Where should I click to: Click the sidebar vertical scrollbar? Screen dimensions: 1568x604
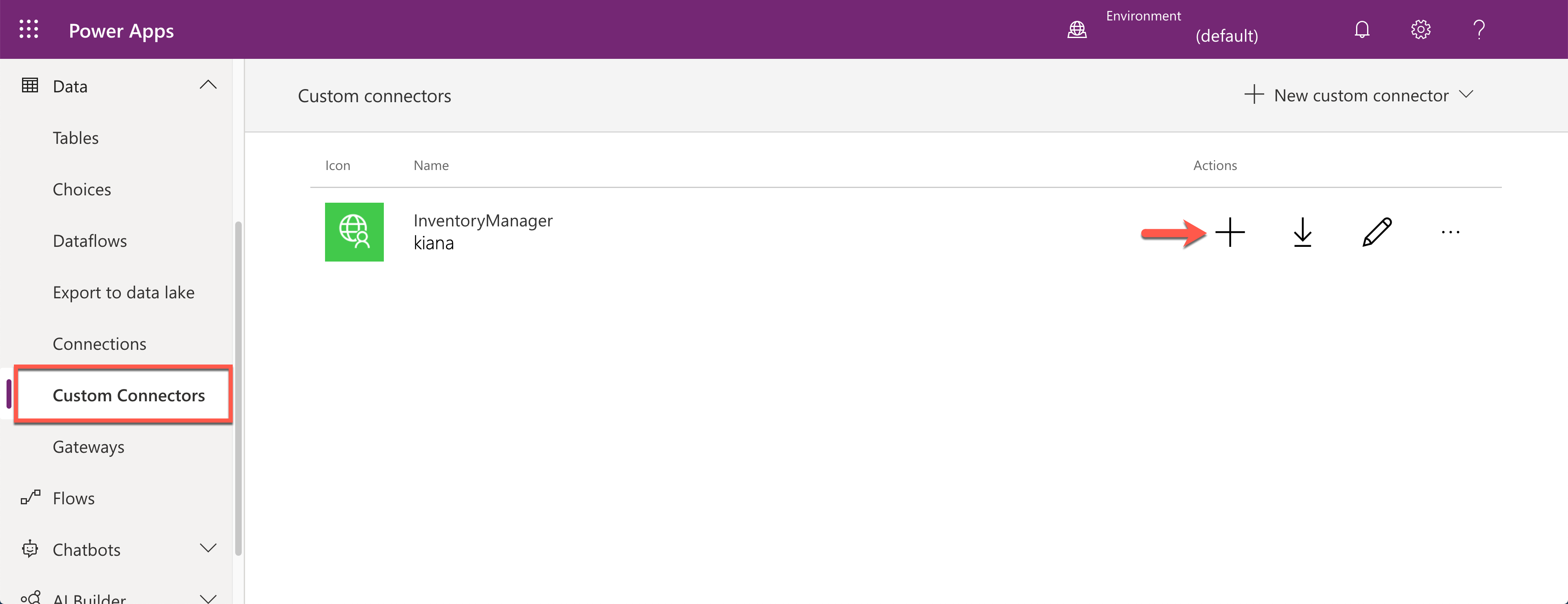click(x=238, y=388)
